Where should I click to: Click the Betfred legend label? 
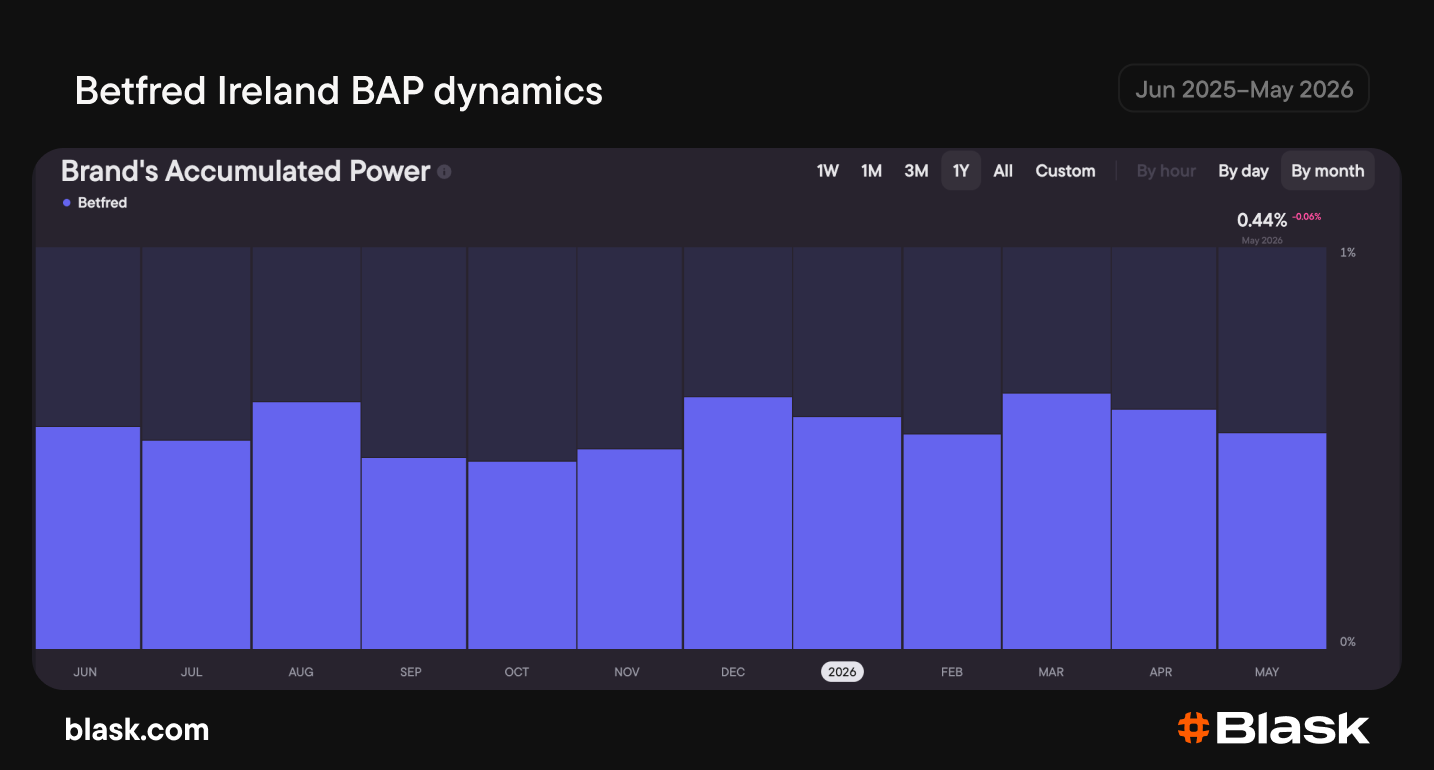click(102, 203)
